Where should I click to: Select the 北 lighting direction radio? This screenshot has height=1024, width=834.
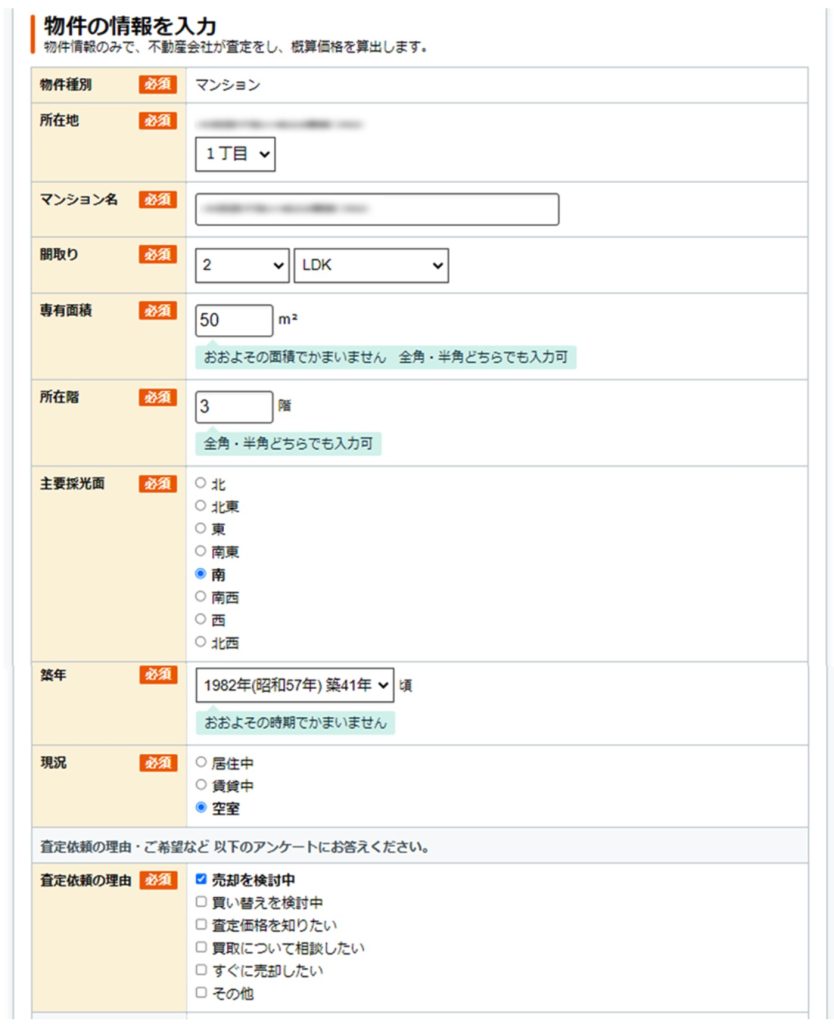[201, 483]
